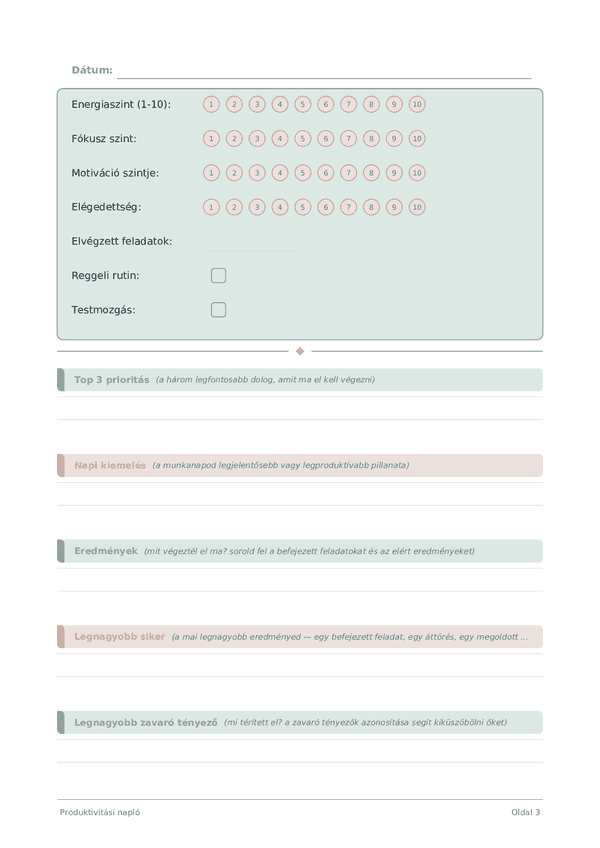Click the Produktivitási napló footer text

100,812
